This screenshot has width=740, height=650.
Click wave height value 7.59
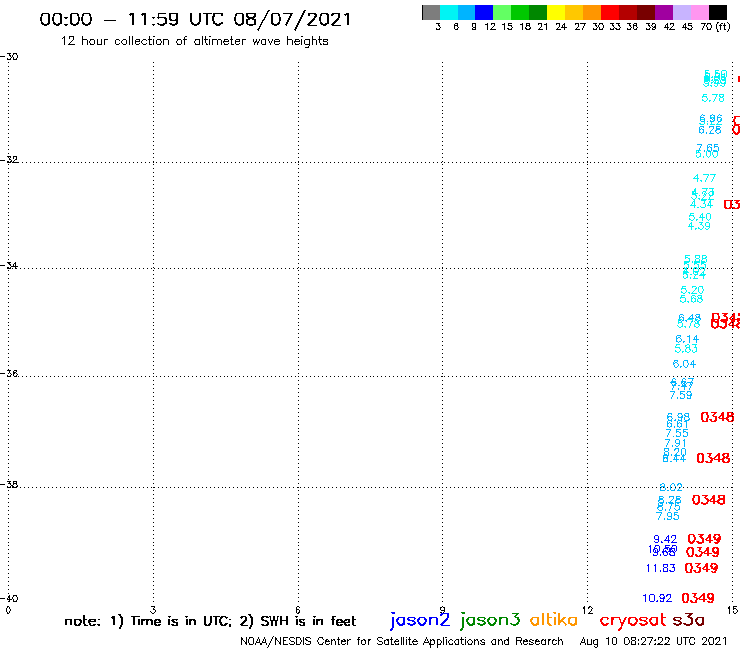click(x=681, y=395)
